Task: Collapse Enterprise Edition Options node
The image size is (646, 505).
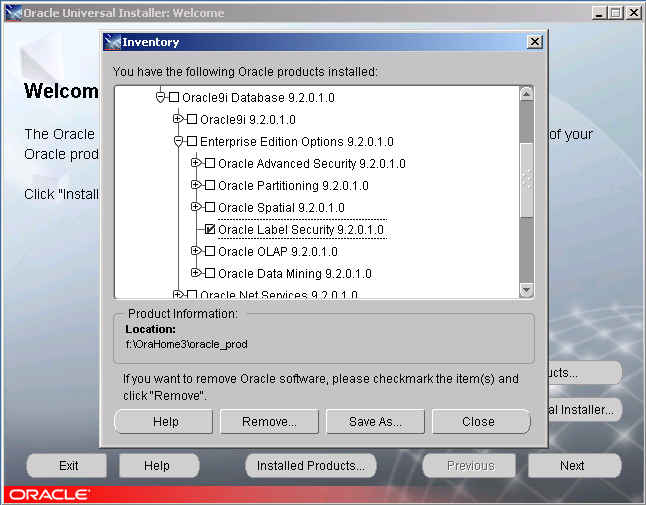Action: click(178, 141)
